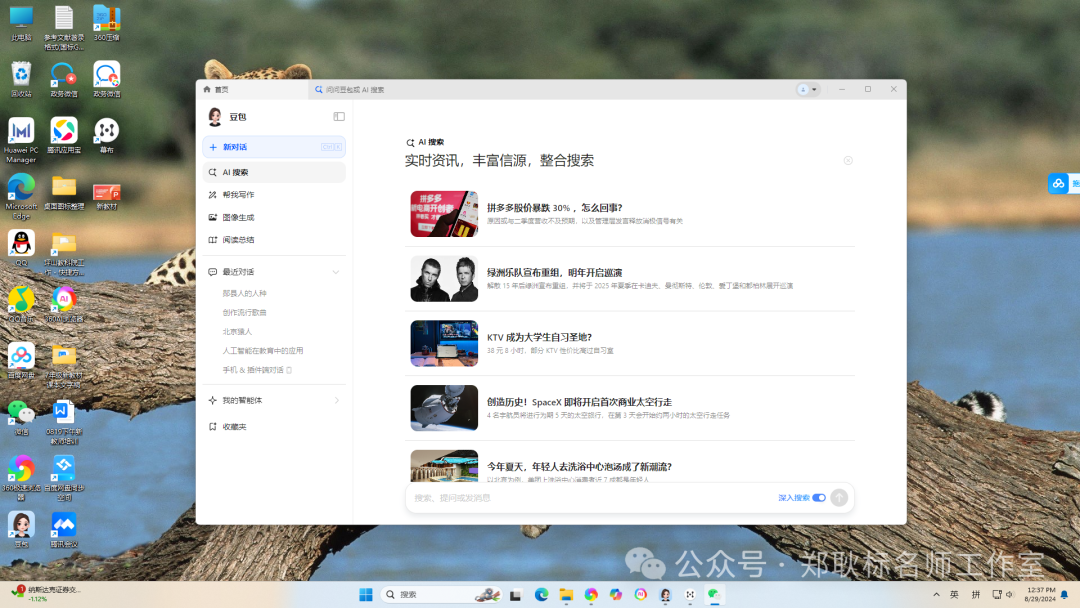Image resolution: width=1080 pixels, height=608 pixels.
Task: Select the 百度网盘 desktop icon
Action: tap(21, 361)
